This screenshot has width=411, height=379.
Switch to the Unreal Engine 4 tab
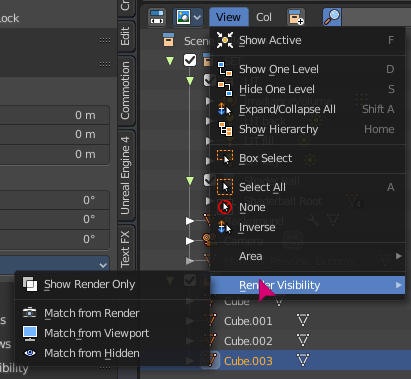pyautogui.click(x=126, y=176)
